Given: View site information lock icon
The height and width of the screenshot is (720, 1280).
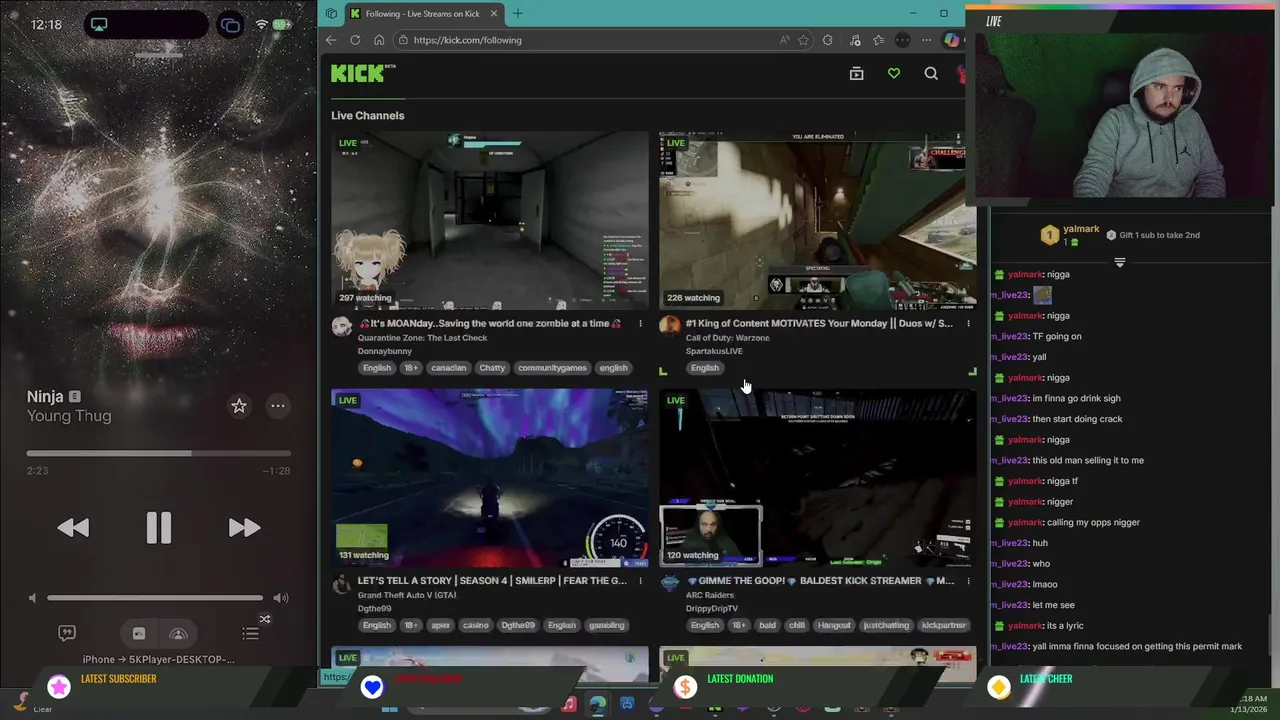Looking at the screenshot, I should tap(402, 40).
